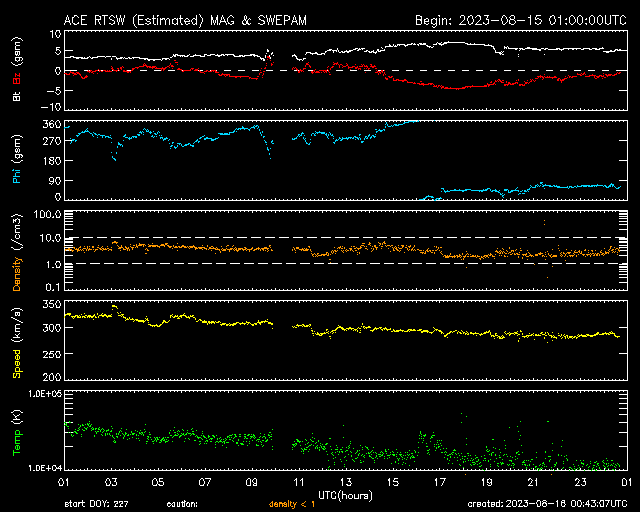
Task: Click the 'UTC(hours)' axis title
Action: [x=345, y=496]
